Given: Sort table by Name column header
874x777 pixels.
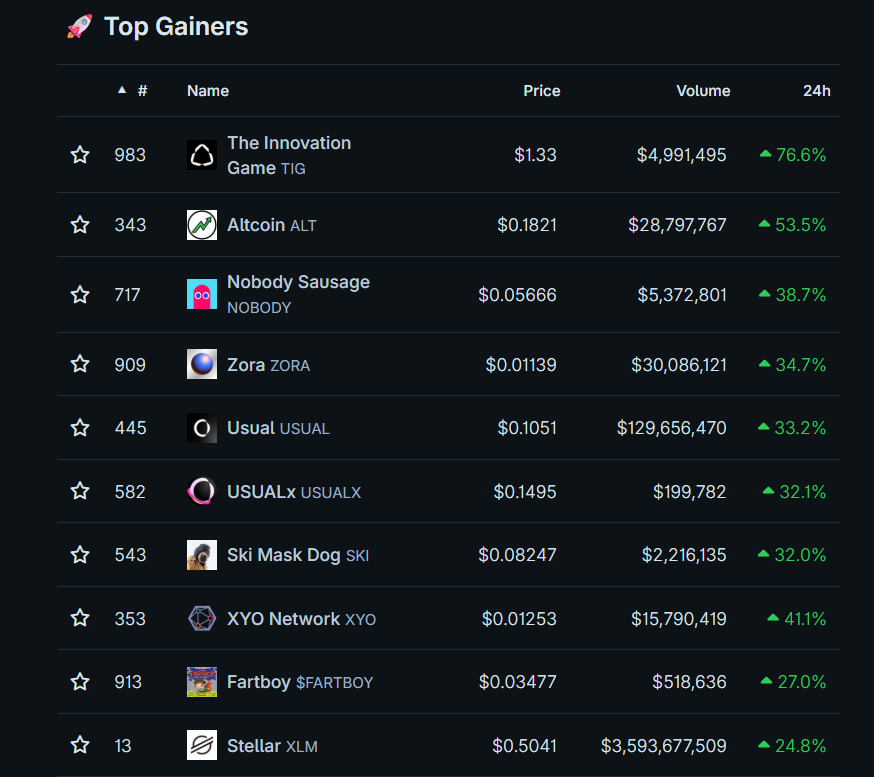Looking at the screenshot, I should coord(208,91).
